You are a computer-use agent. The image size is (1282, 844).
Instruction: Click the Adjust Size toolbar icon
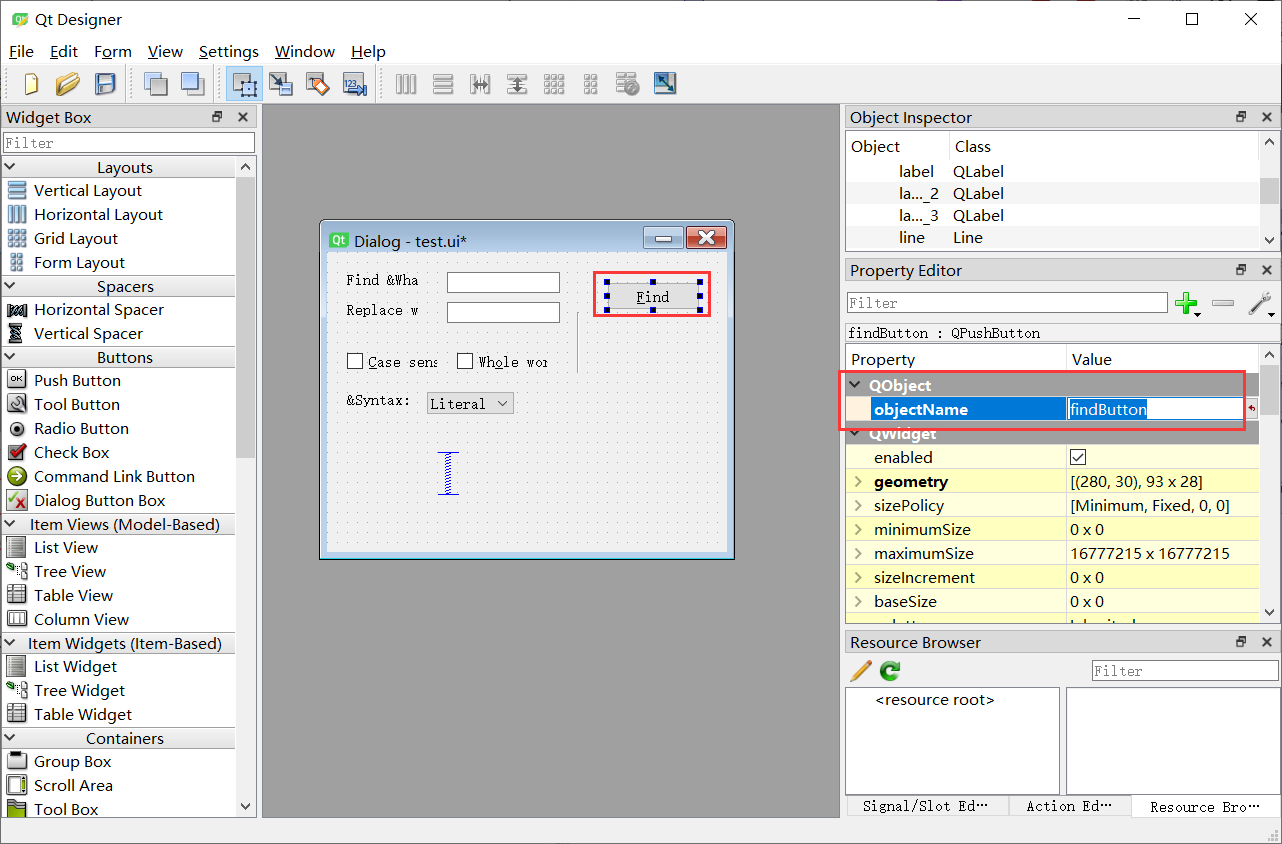pyautogui.click(x=665, y=84)
